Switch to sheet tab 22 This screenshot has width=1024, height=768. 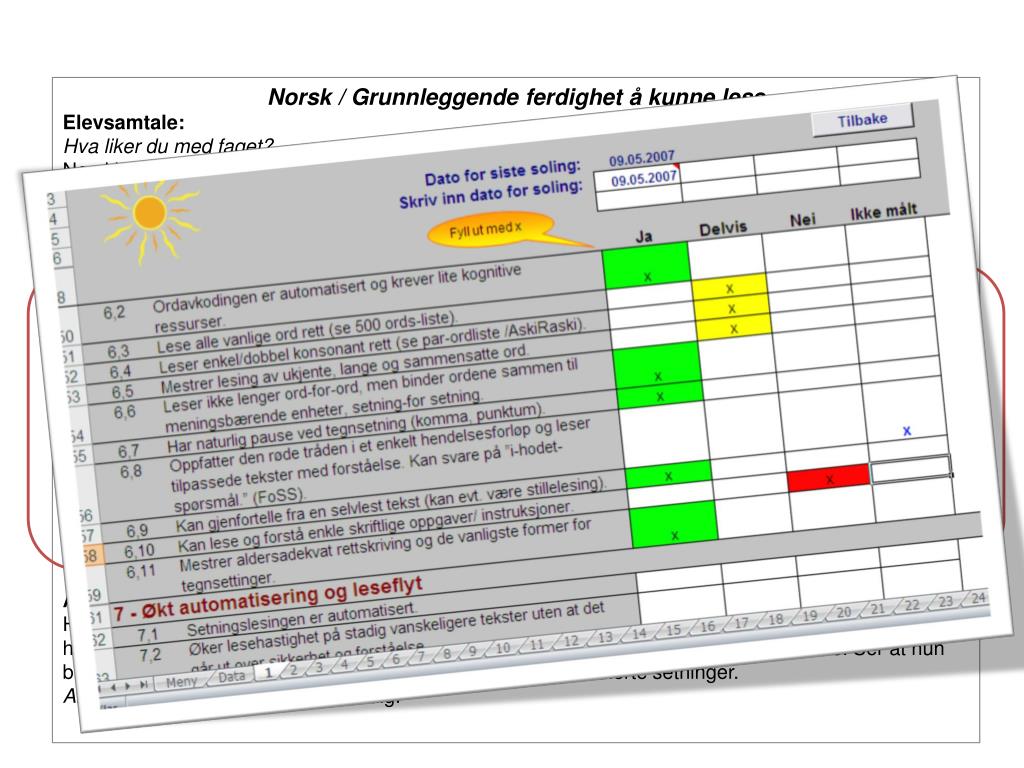[x=912, y=605]
